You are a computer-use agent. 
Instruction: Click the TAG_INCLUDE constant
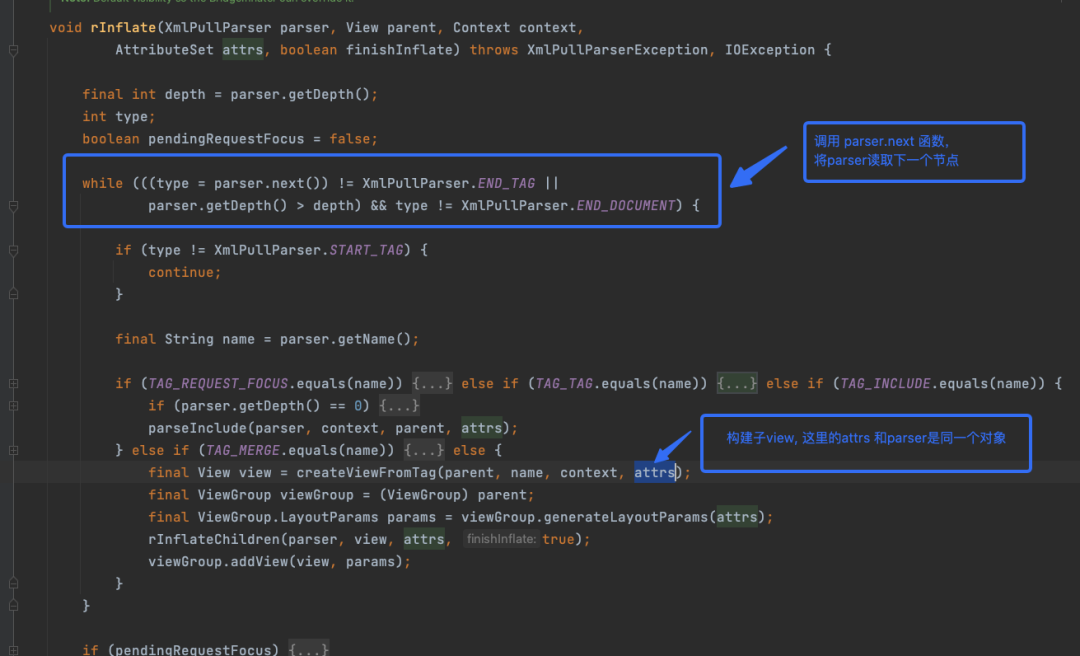coord(885,383)
